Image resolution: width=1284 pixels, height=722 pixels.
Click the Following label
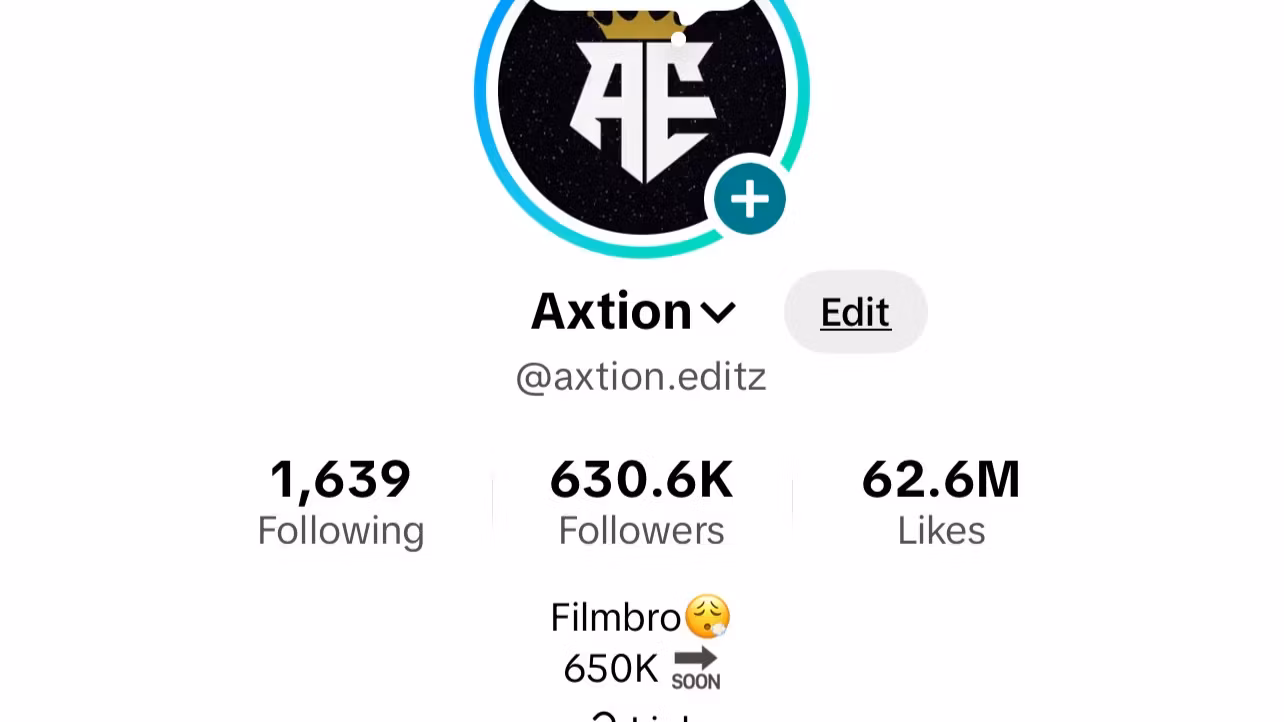341,531
